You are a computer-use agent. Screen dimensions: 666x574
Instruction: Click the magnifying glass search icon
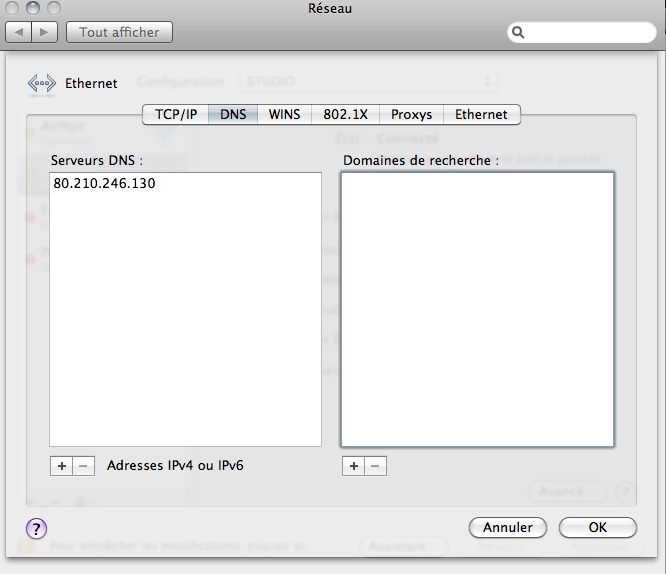coord(519,32)
